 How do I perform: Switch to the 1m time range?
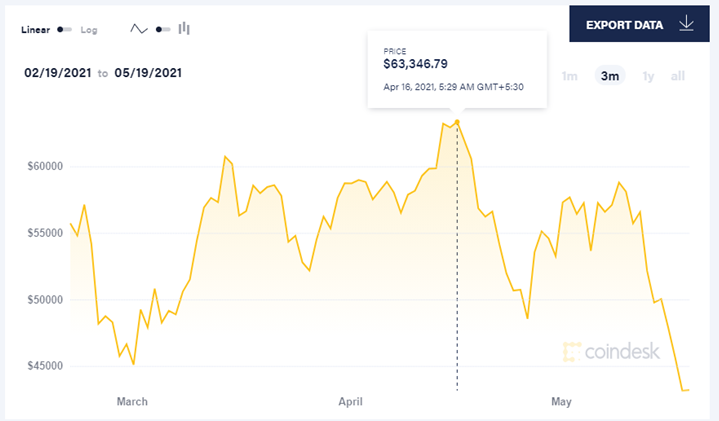(x=570, y=76)
